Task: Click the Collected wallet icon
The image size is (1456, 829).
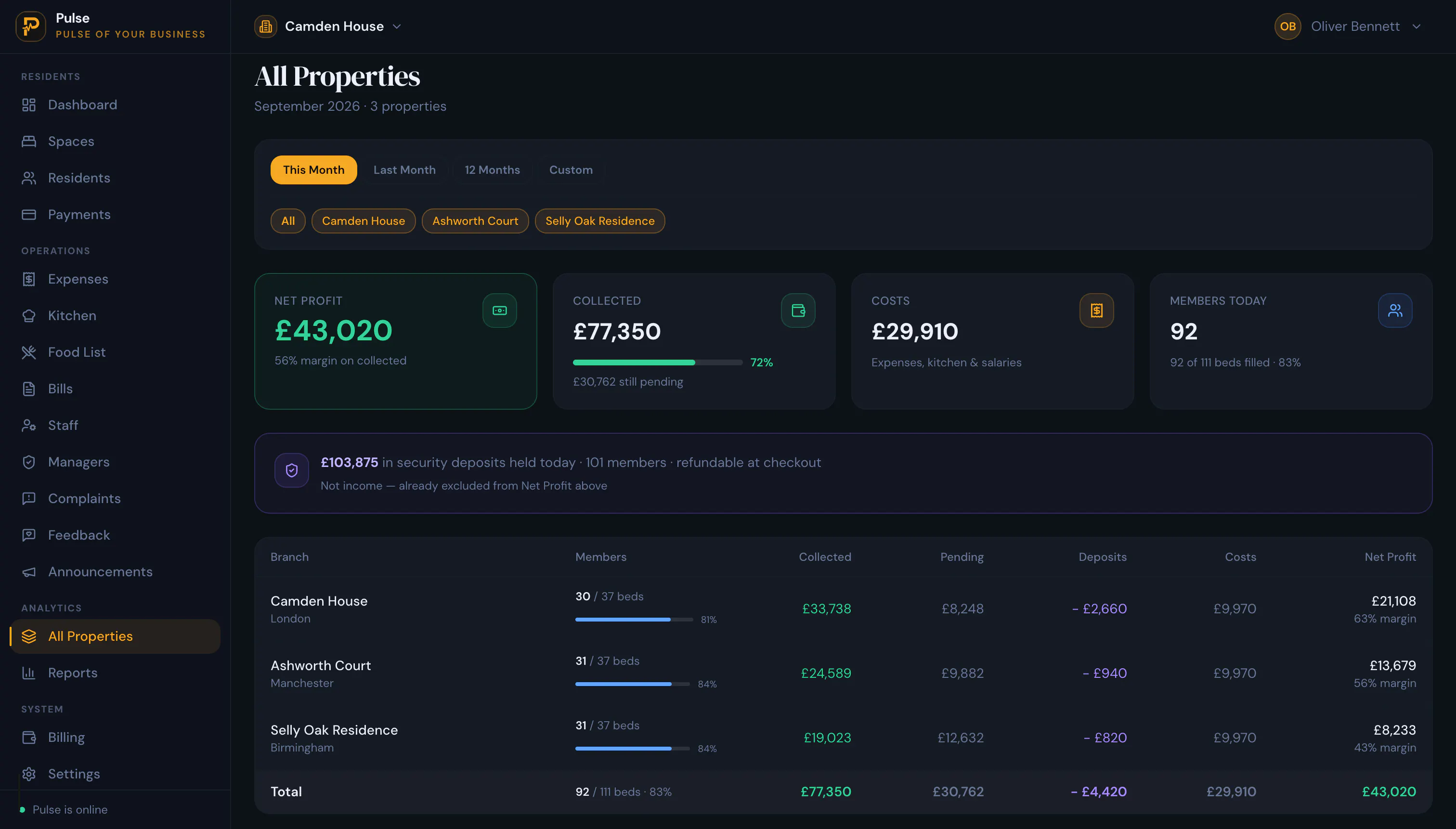Action: click(x=798, y=311)
